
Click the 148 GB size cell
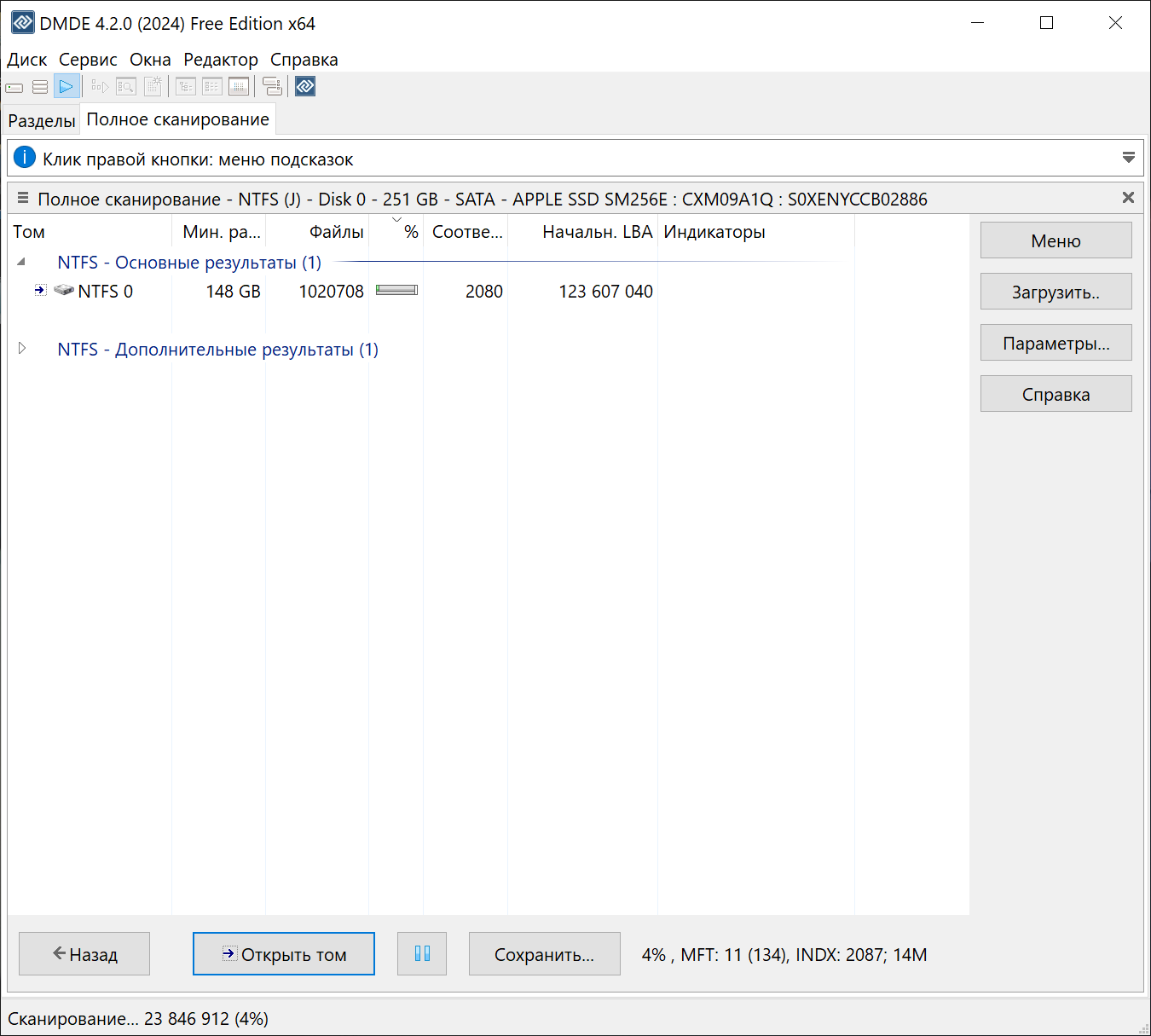point(234,292)
